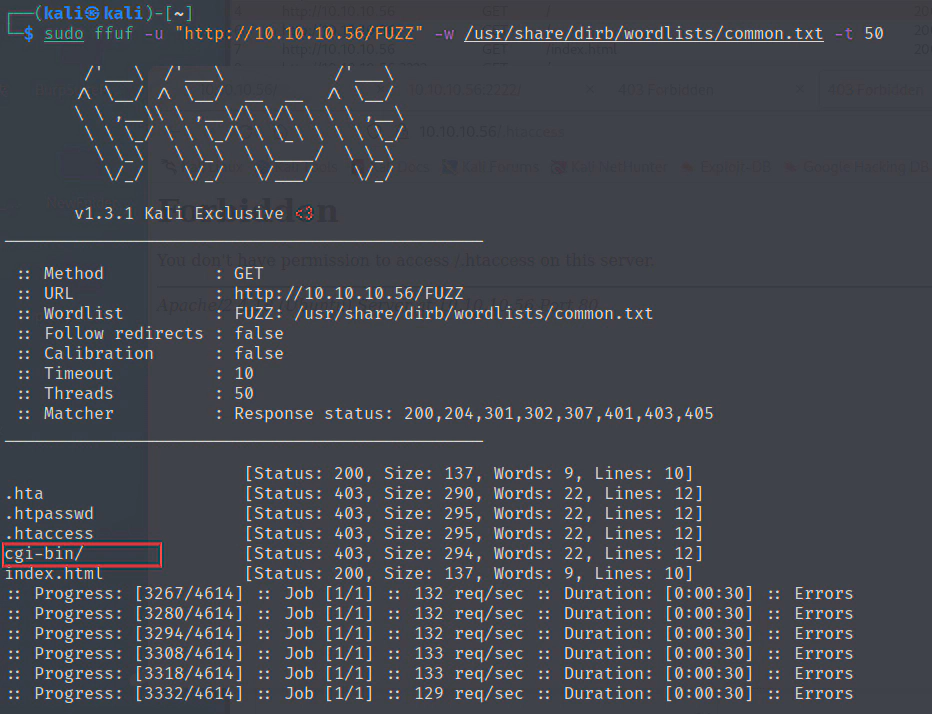Click the FUZZ wordlist path in config summary
This screenshot has width=932, height=714.
coord(443,313)
